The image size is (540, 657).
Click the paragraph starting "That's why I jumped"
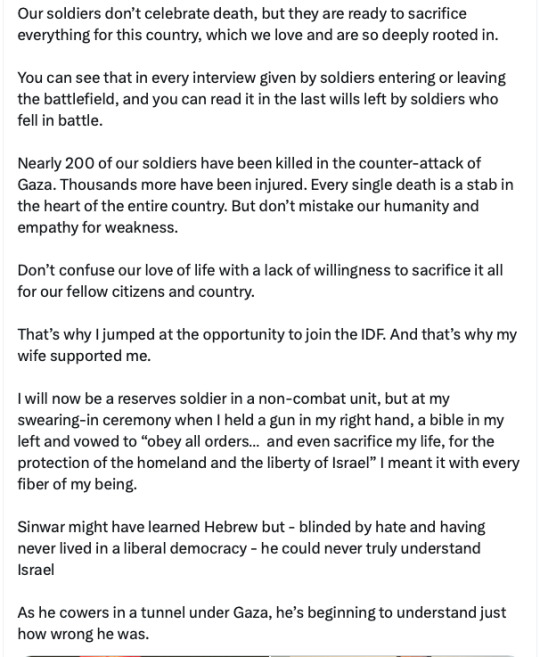[x=267, y=345]
